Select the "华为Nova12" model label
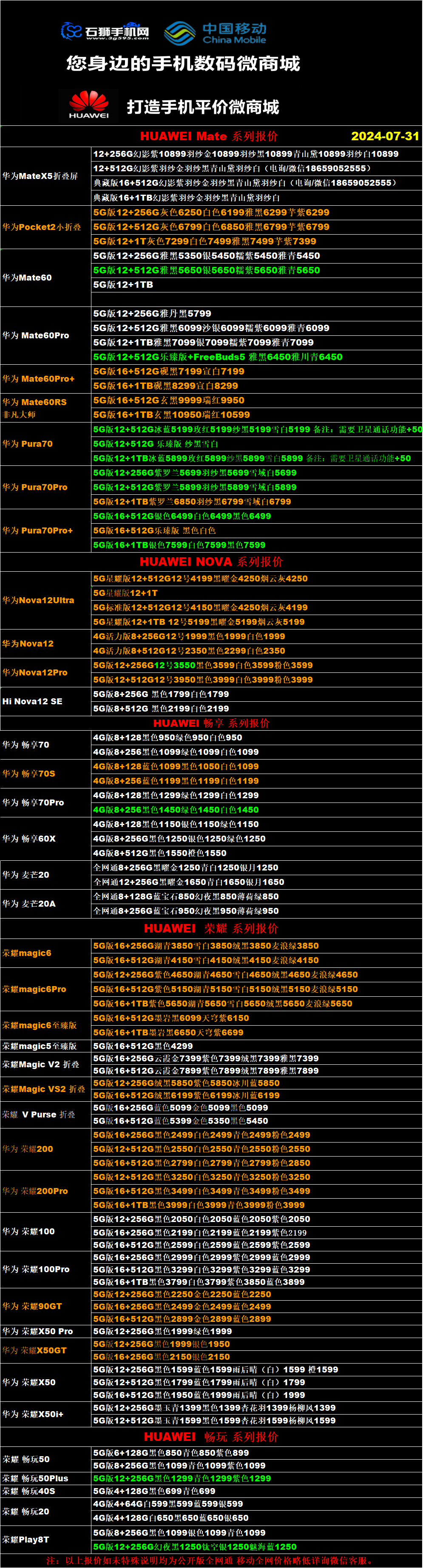 (28, 644)
